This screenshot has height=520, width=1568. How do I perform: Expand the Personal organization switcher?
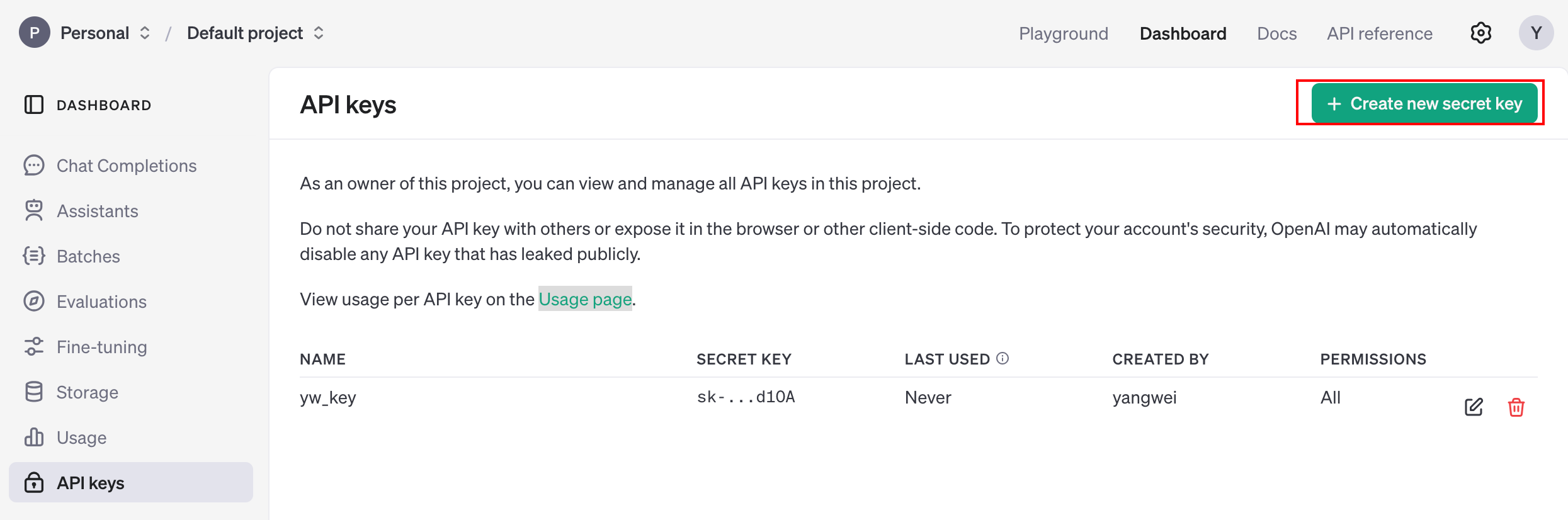pyautogui.click(x=144, y=33)
